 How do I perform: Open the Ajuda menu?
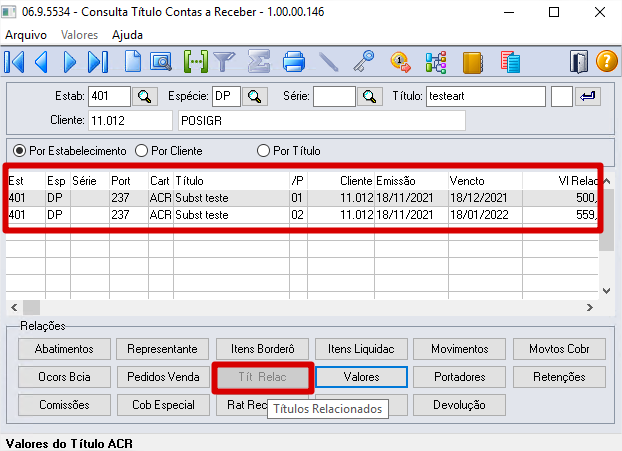click(127, 35)
